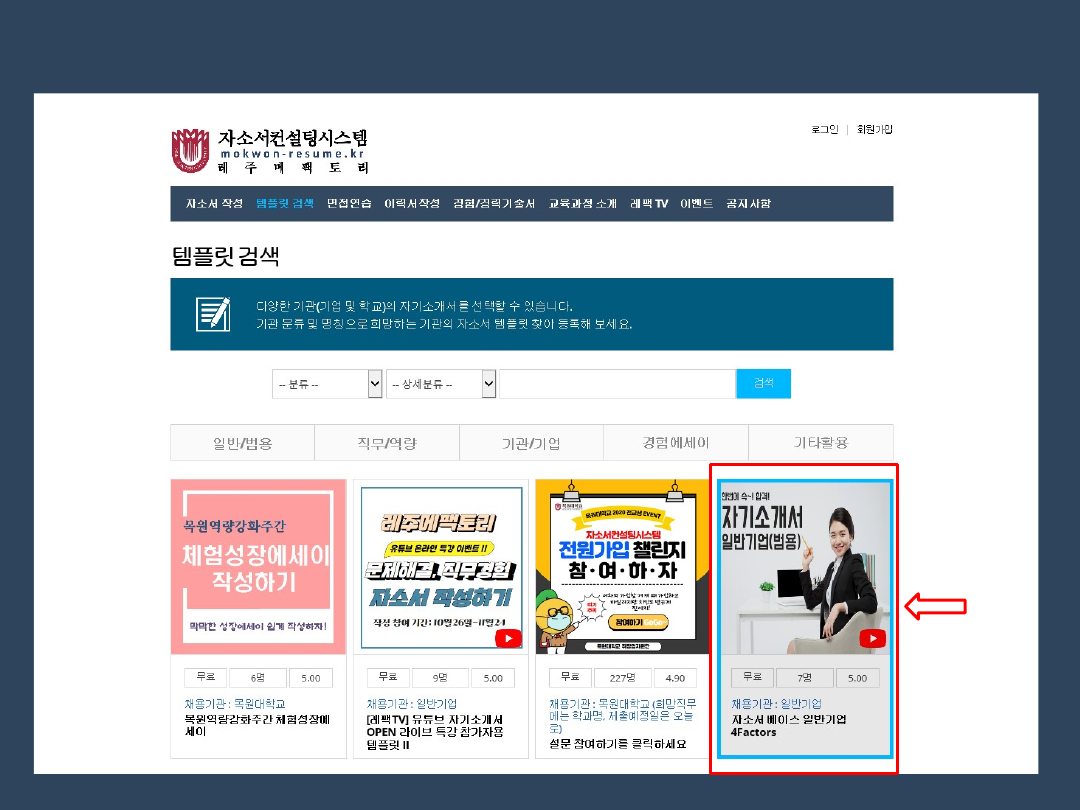Expand the 분류 category dropdown
The width and height of the screenshot is (1080, 810).
coord(327,384)
